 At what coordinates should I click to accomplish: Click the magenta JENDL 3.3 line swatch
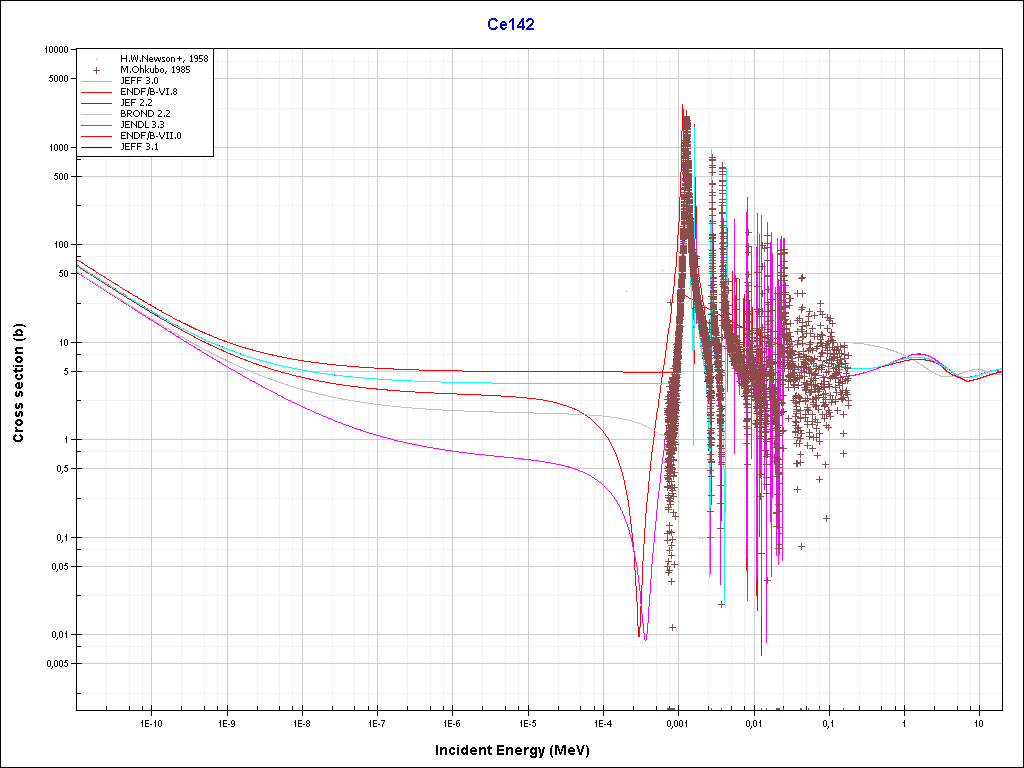98,125
